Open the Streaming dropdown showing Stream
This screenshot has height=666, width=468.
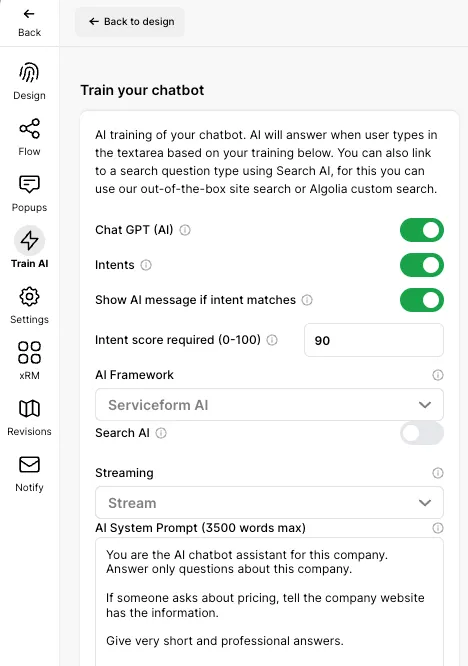tap(269, 503)
